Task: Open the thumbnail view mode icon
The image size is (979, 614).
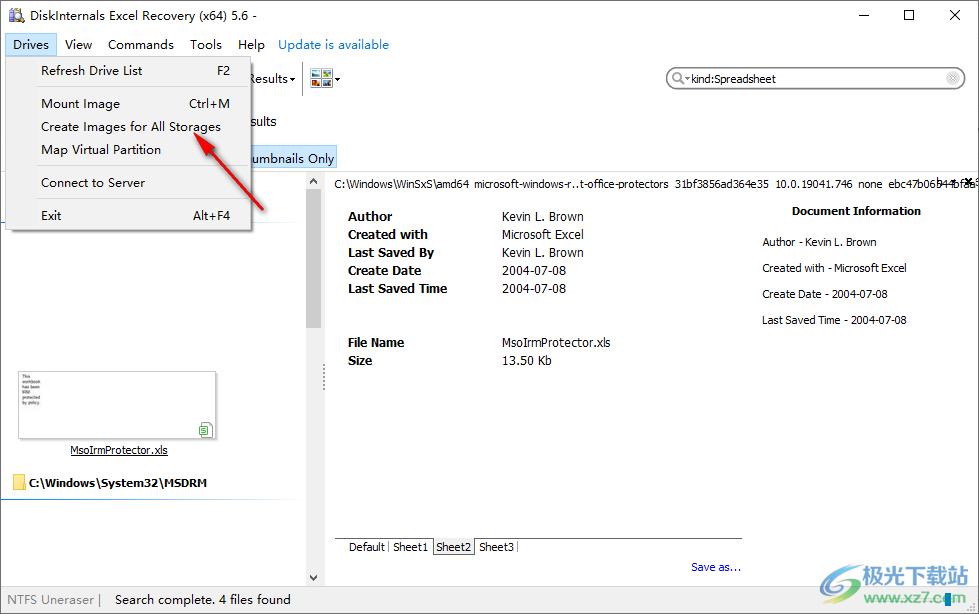Action: click(321, 79)
